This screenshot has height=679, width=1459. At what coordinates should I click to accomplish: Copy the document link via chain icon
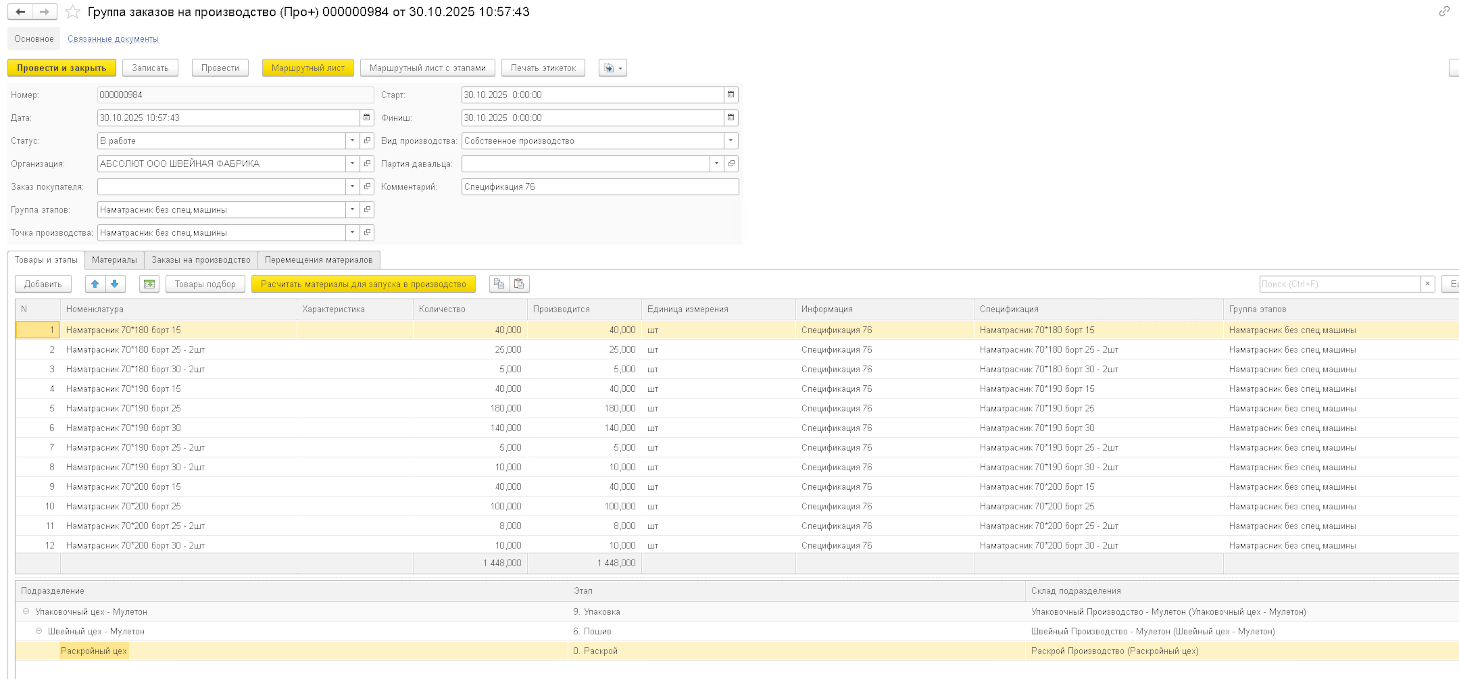click(1444, 12)
